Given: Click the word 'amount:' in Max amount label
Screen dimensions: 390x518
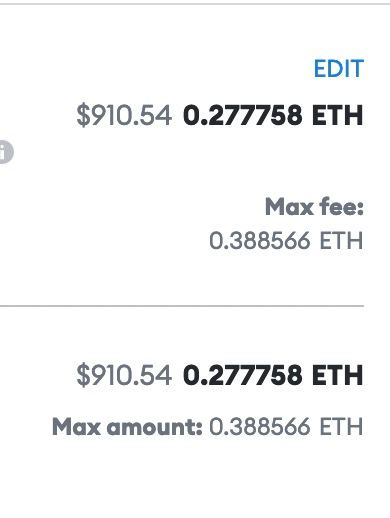Looking at the screenshot, I should [x=155, y=427].
